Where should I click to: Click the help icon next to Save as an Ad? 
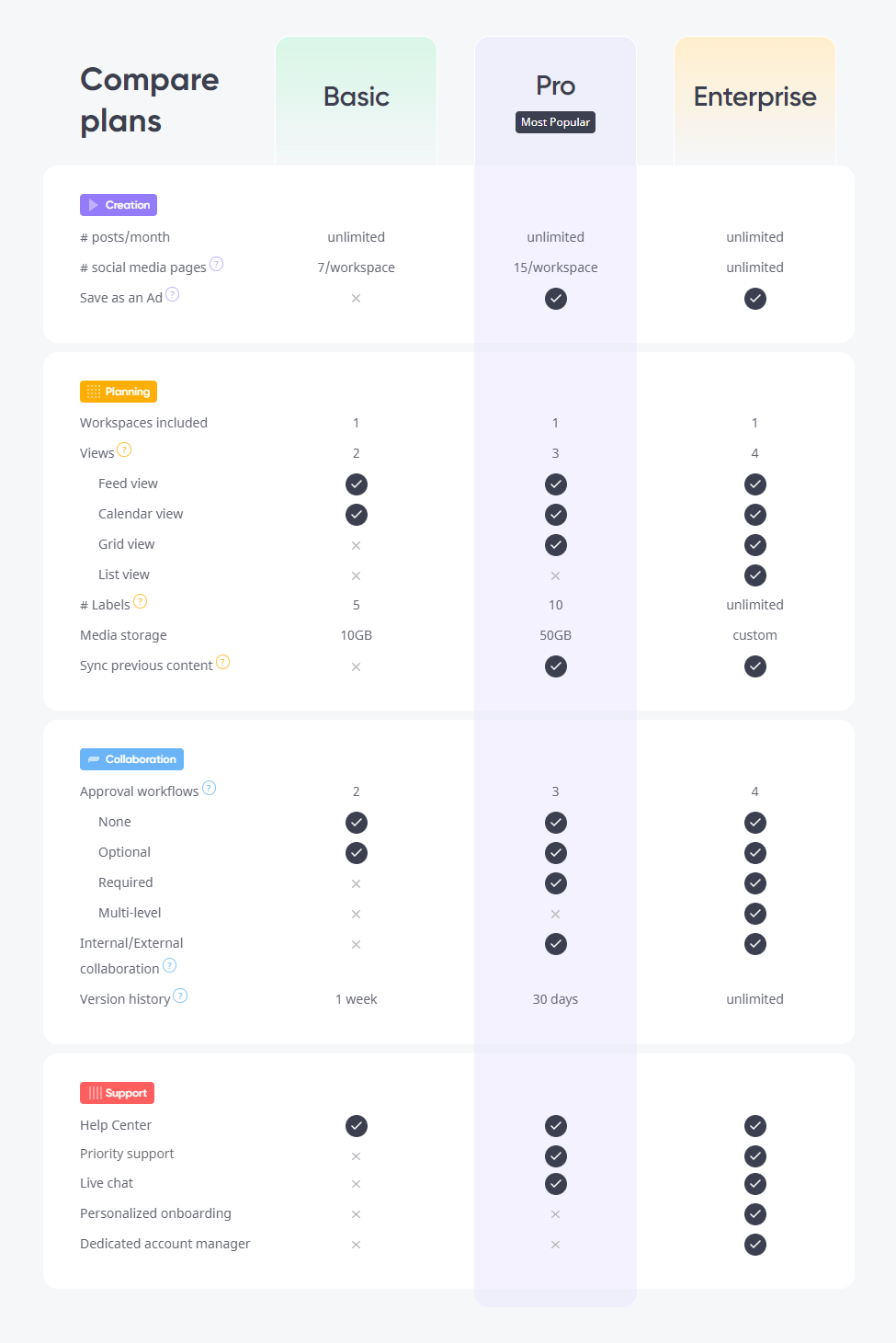[x=173, y=294]
